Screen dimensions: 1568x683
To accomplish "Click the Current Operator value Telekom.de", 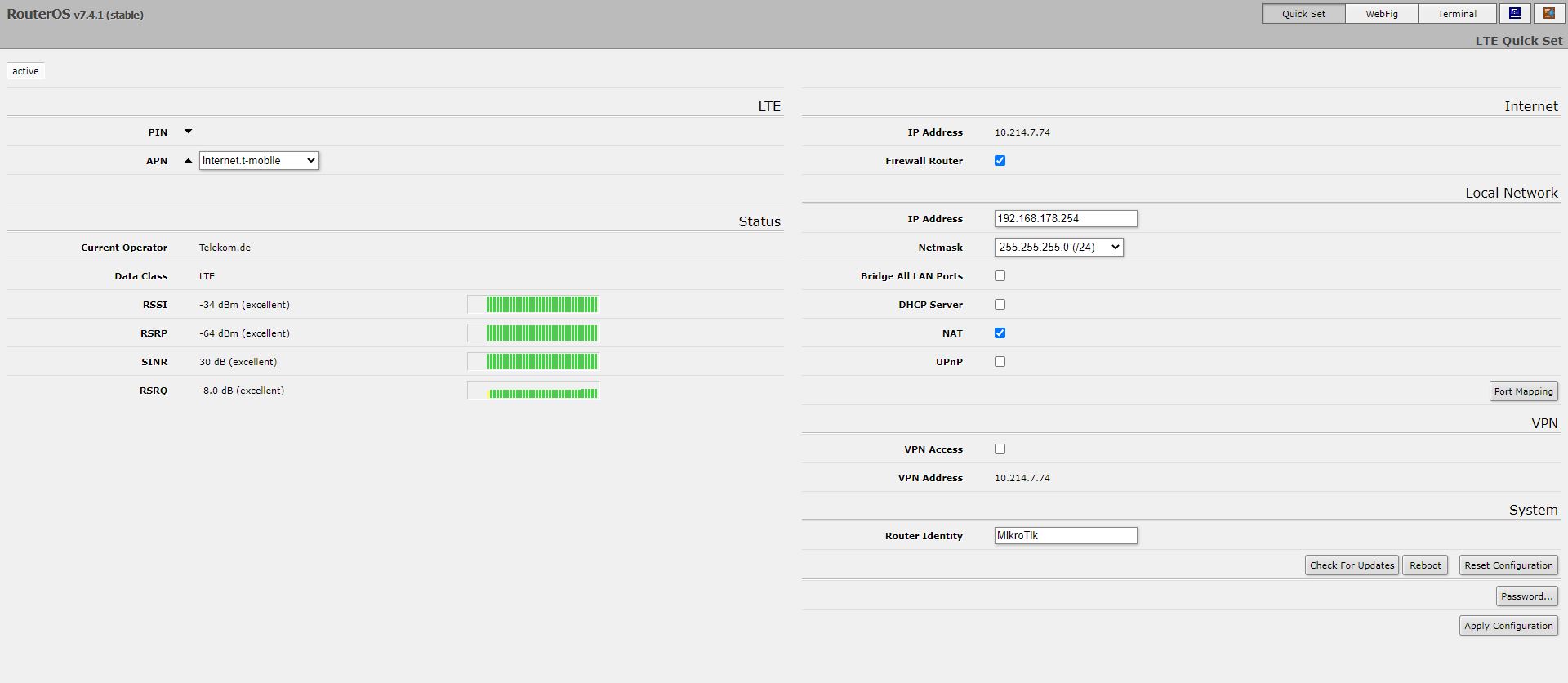I will pyautogui.click(x=225, y=248).
